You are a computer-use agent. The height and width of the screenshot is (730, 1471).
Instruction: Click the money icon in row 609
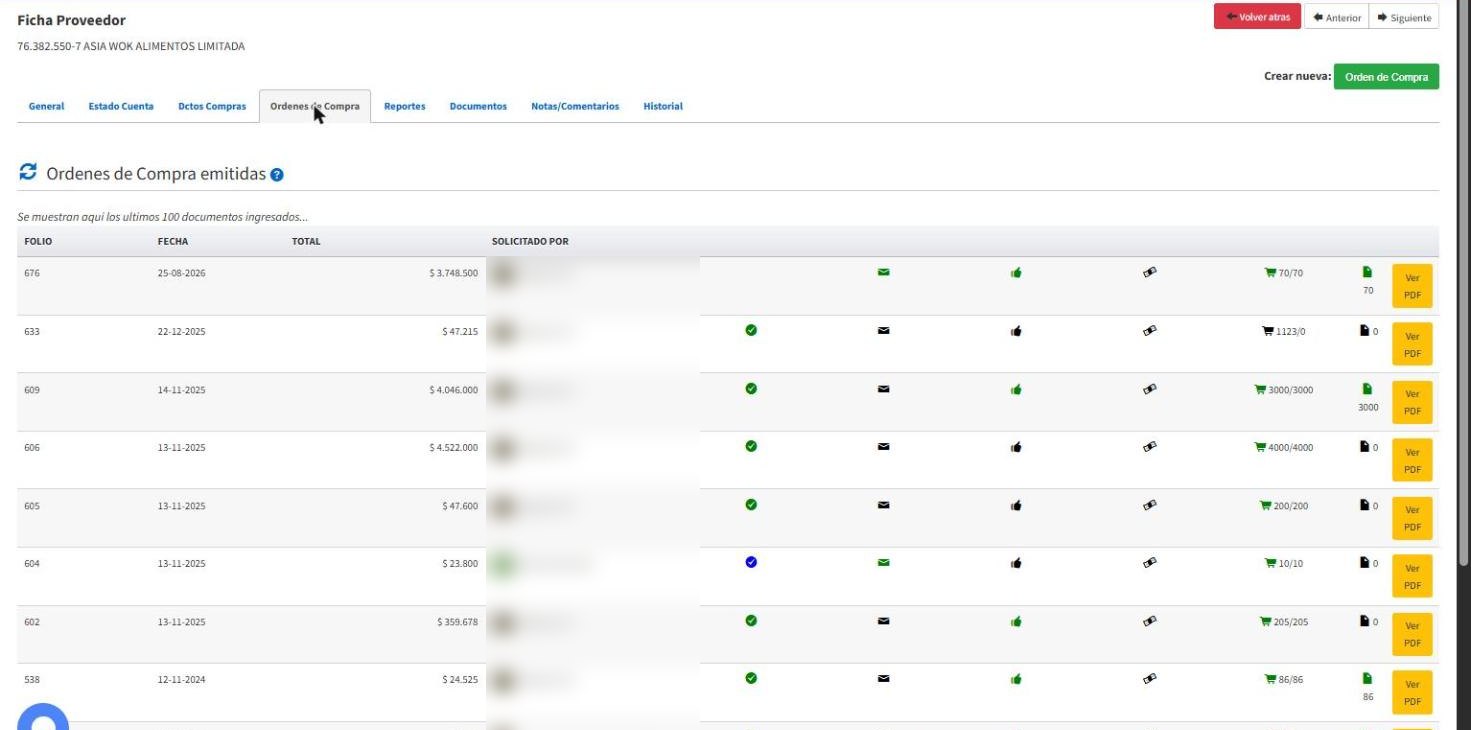[1150, 389]
